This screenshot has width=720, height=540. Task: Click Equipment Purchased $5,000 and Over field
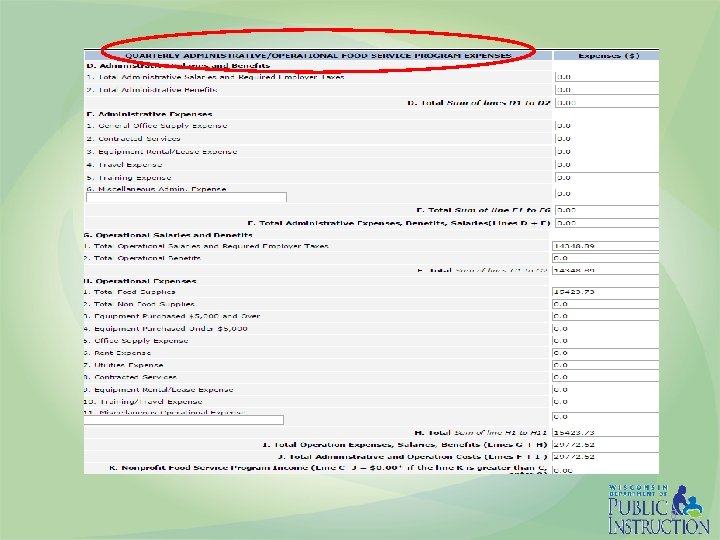click(x=605, y=316)
